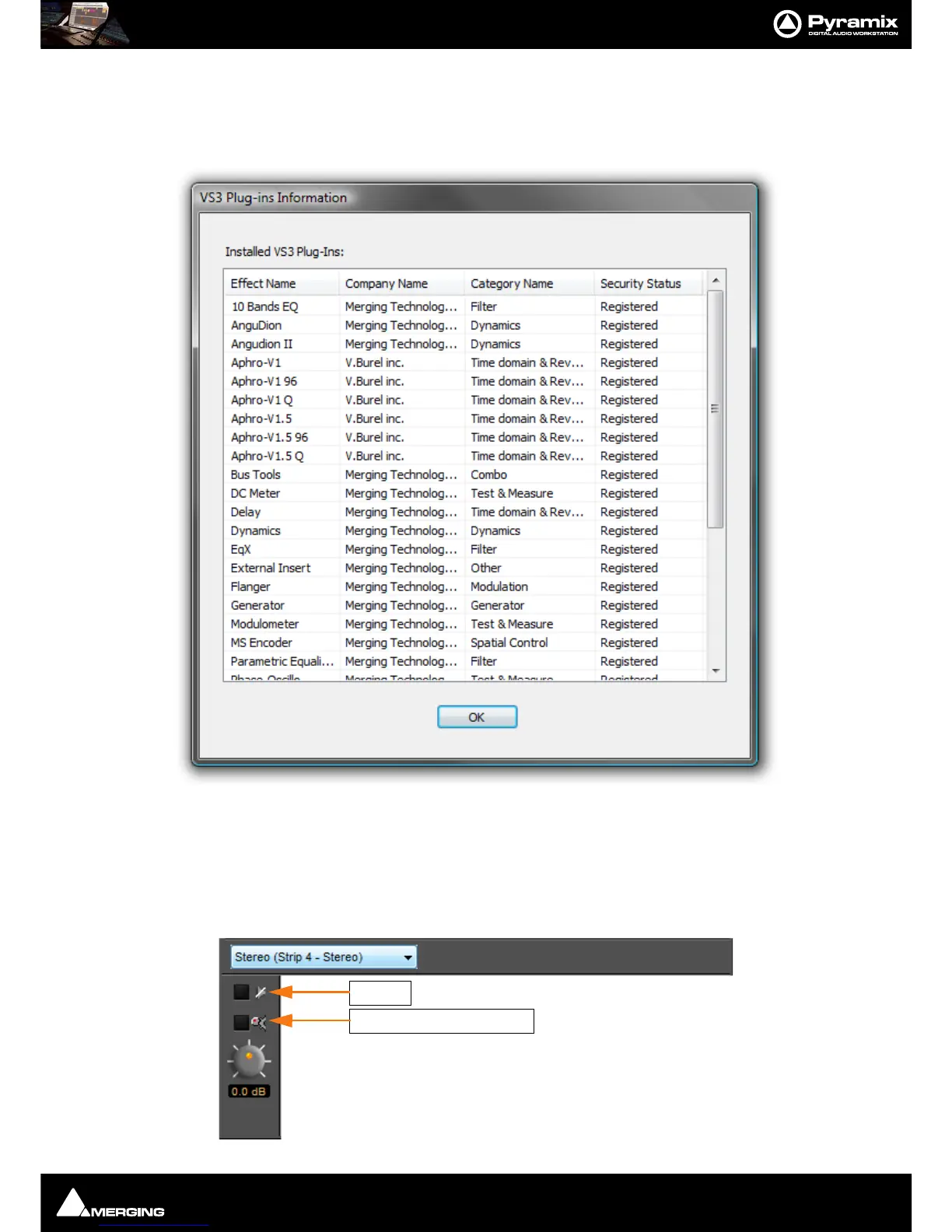Click the plug-in list scroll down arrow
This screenshot has width=952, height=1232.
coord(716,670)
